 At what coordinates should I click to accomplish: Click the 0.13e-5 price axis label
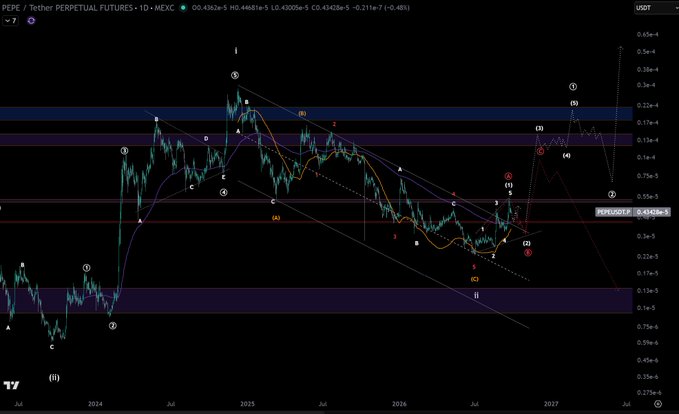(647, 291)
